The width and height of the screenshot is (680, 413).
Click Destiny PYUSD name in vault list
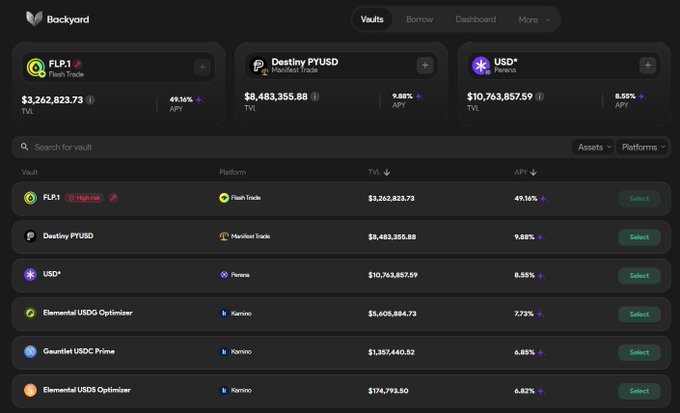click(68, 236)
